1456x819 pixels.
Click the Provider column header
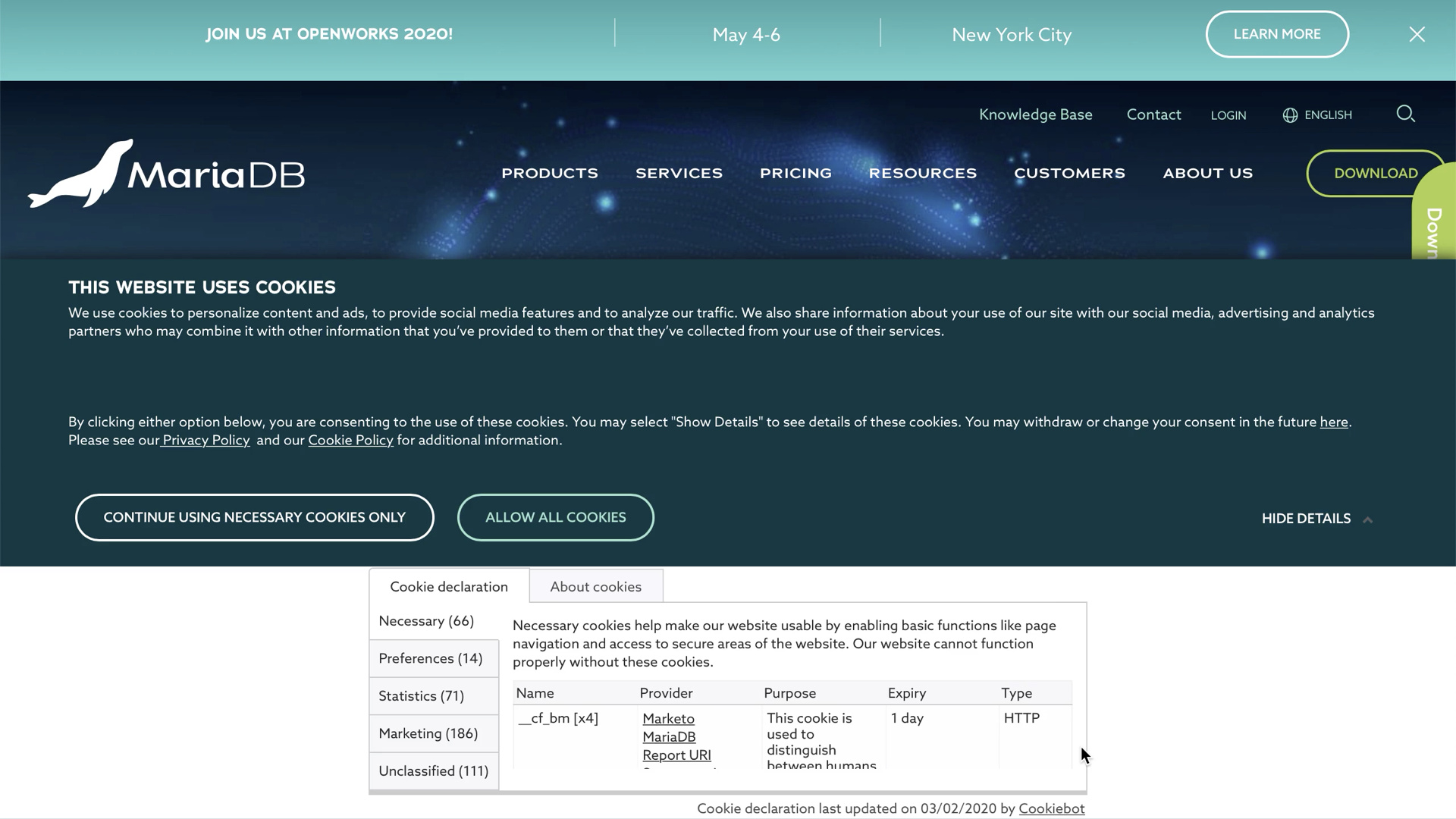point(666,693)
